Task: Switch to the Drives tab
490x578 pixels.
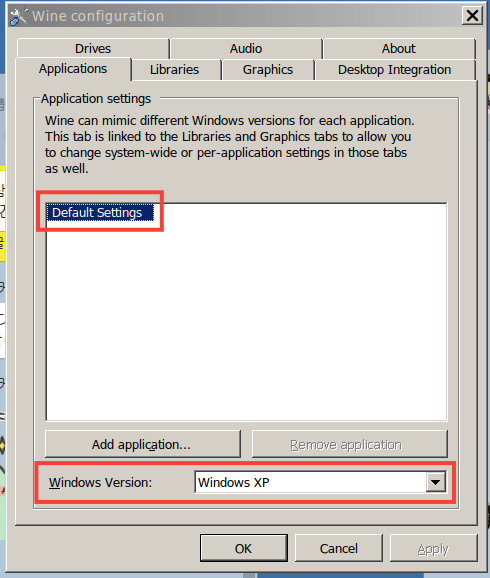Action: click(x=93, y=49)
